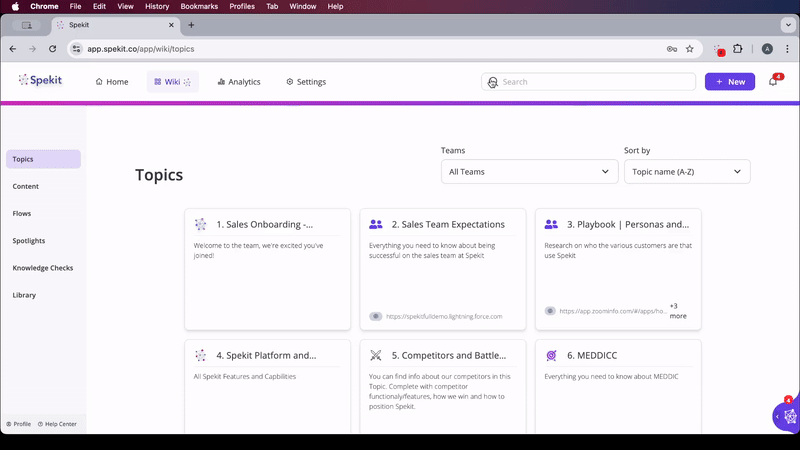Open the Settings tab

(306, 82)
